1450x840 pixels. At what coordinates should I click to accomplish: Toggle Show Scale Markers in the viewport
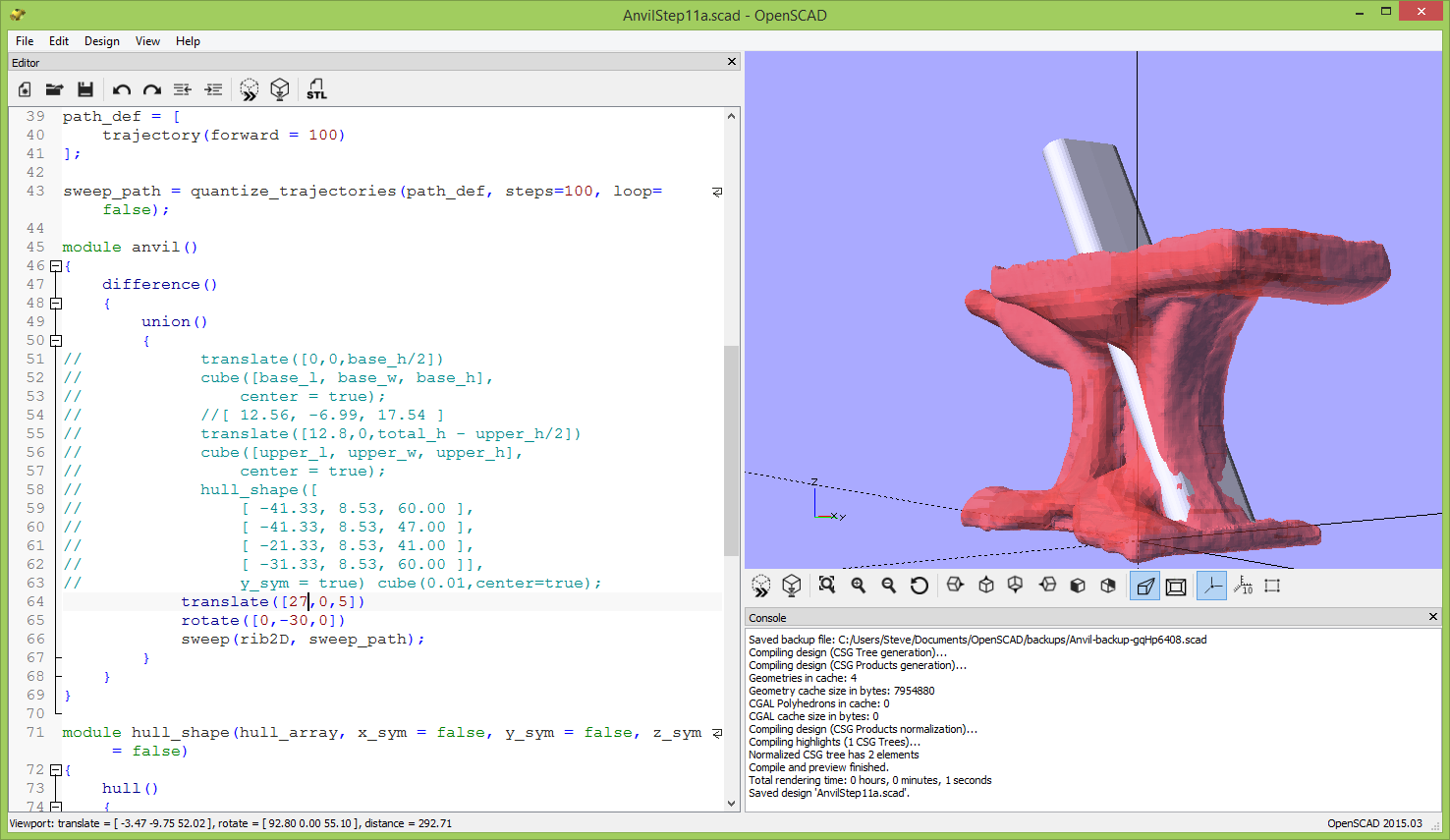pyautogui.click(x=1243, y=587)
